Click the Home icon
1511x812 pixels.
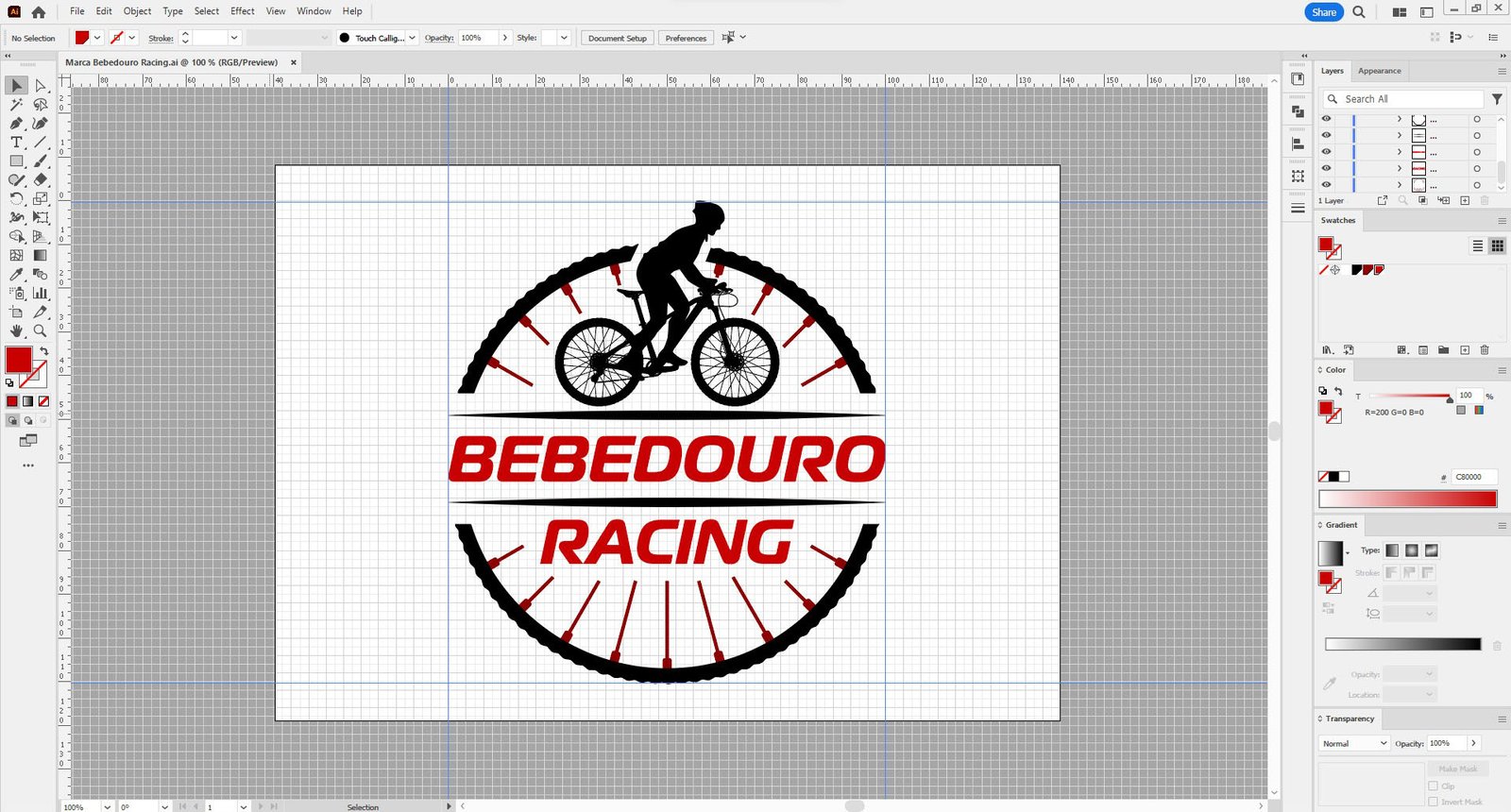click(x=38, y=12)
